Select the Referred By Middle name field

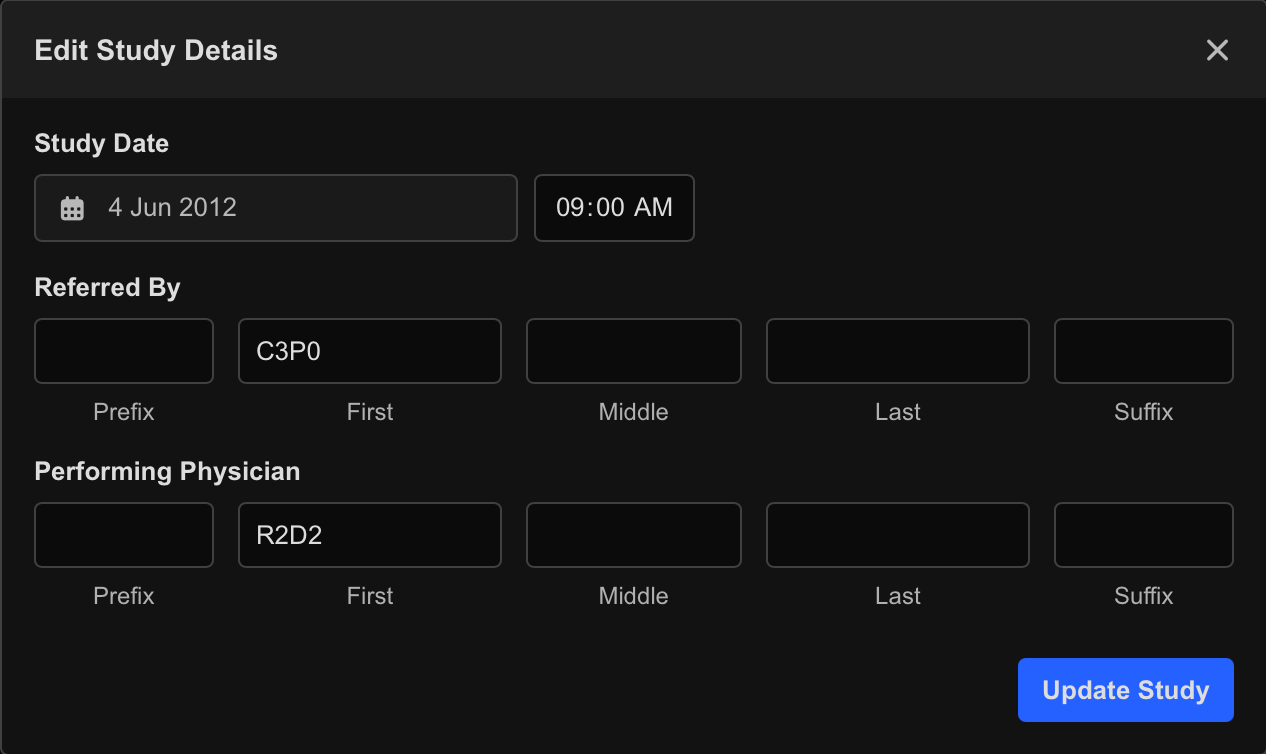coord(634,351)
